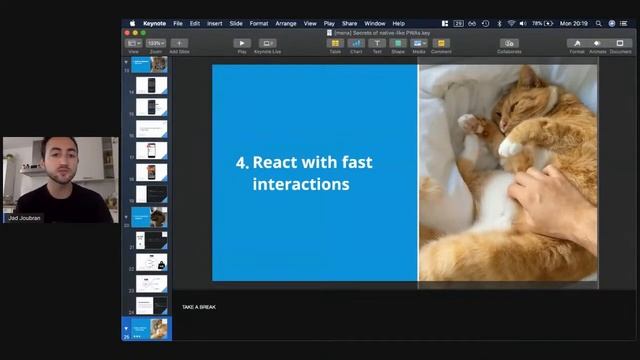Select slide 15 thumbnail in the navigator
The width and height of the screenshot is (640, 360).
[151, 107]
